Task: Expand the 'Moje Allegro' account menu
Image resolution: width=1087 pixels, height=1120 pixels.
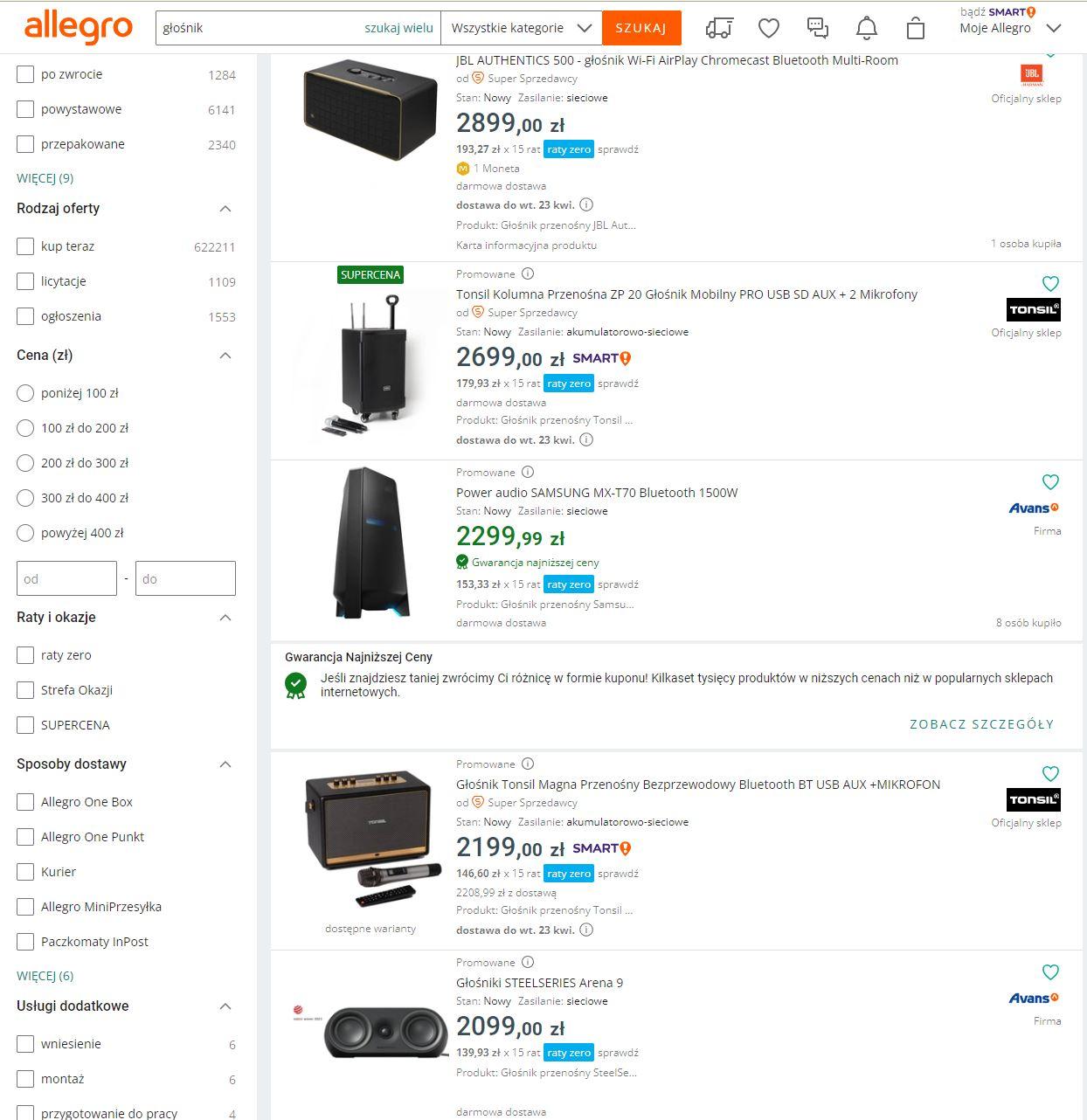Action: click(1009, 28)
